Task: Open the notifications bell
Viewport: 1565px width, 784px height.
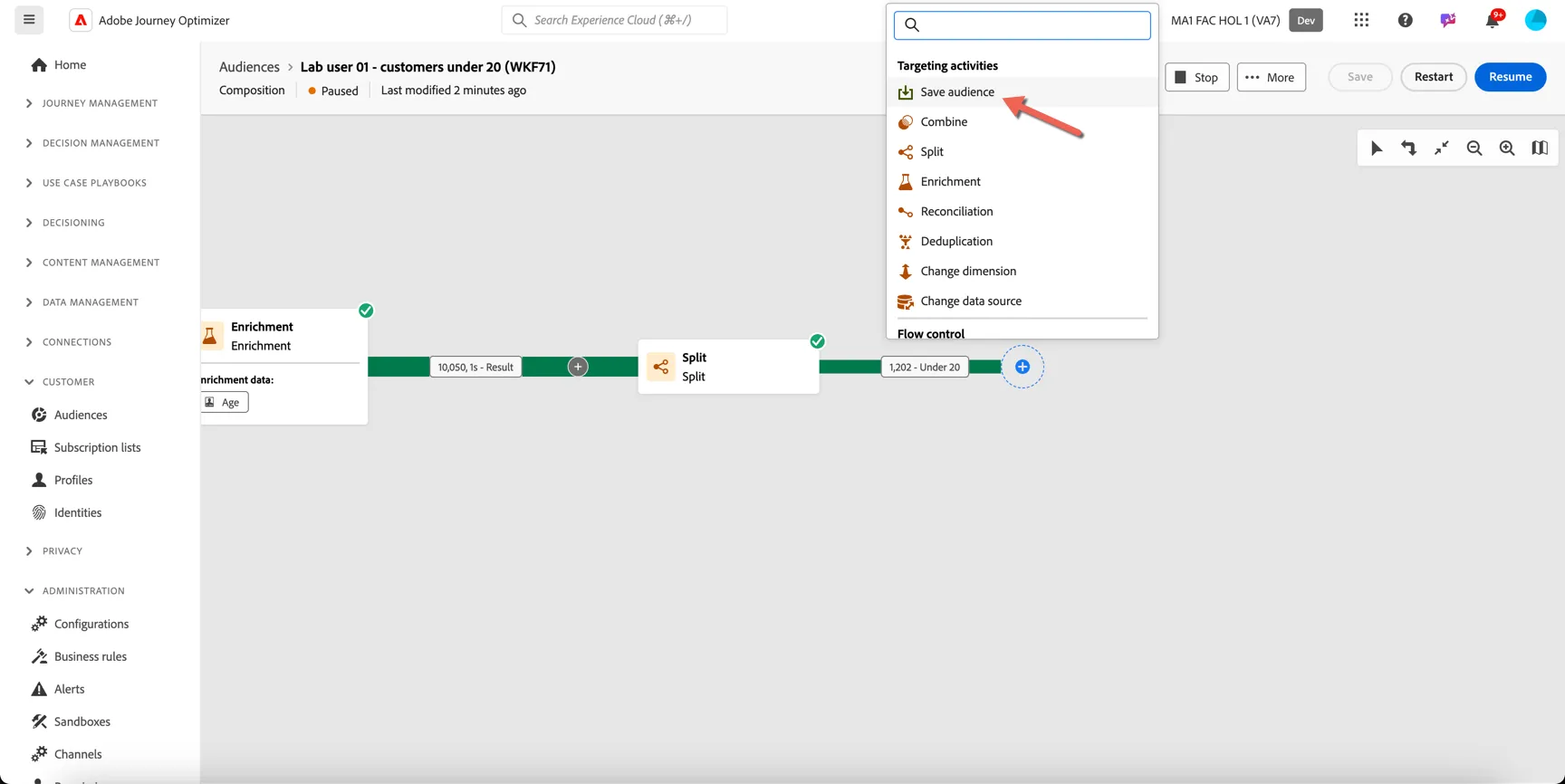Action: 1492,20
